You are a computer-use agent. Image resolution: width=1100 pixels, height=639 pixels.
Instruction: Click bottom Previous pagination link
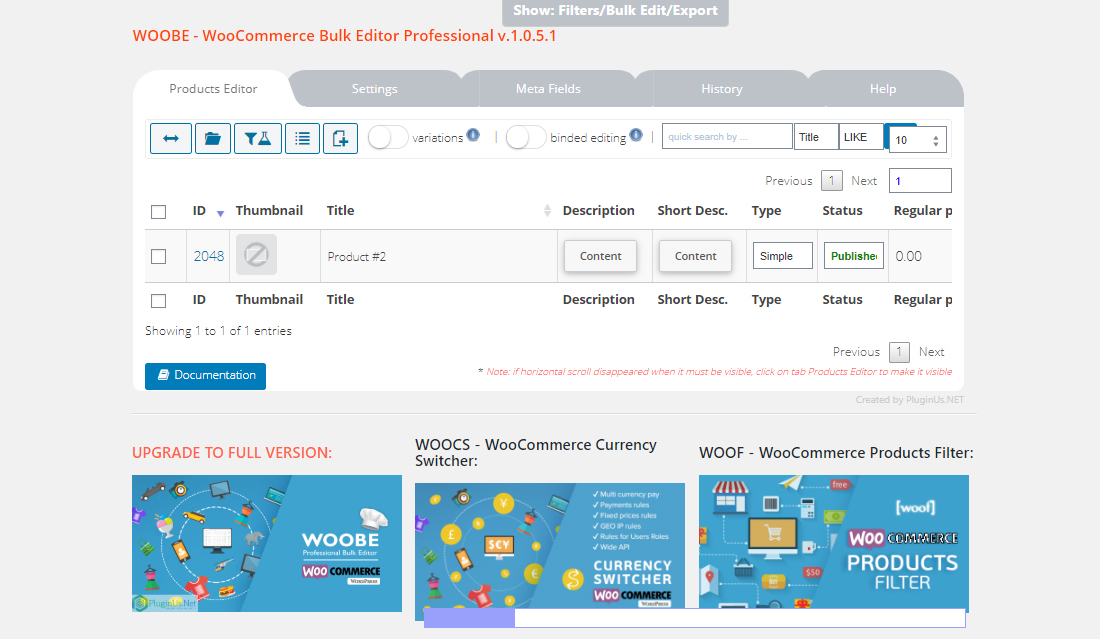click(856, 352)
